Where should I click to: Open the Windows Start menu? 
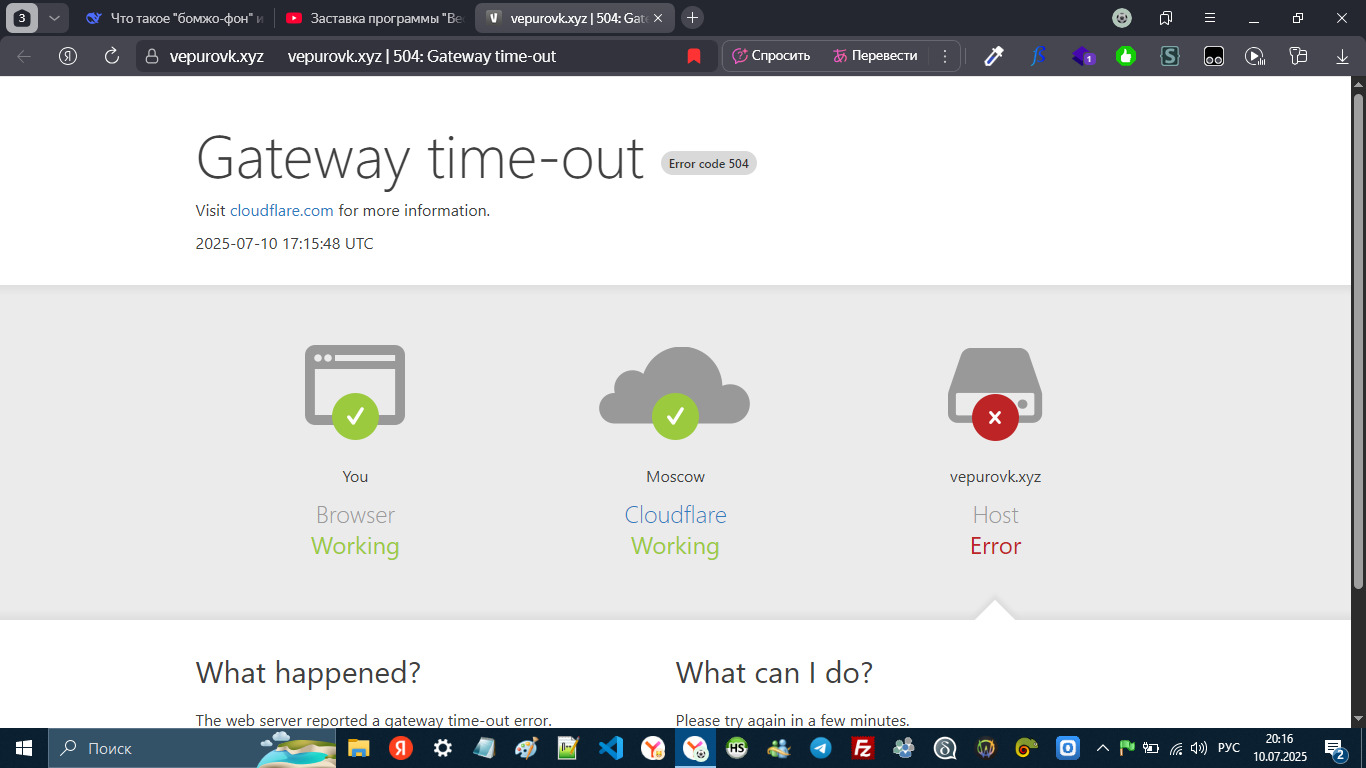coord(23,748)
